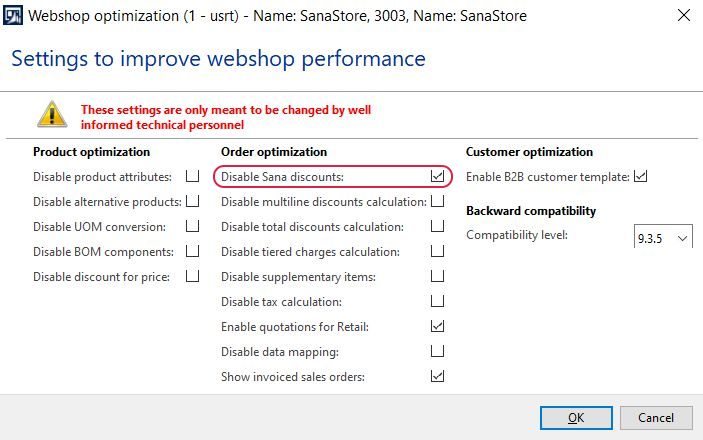Viewport: 703px width, 440px height.
Task: Uncheck Enable quotations for Retail
Action: click(x=437, y=326)
